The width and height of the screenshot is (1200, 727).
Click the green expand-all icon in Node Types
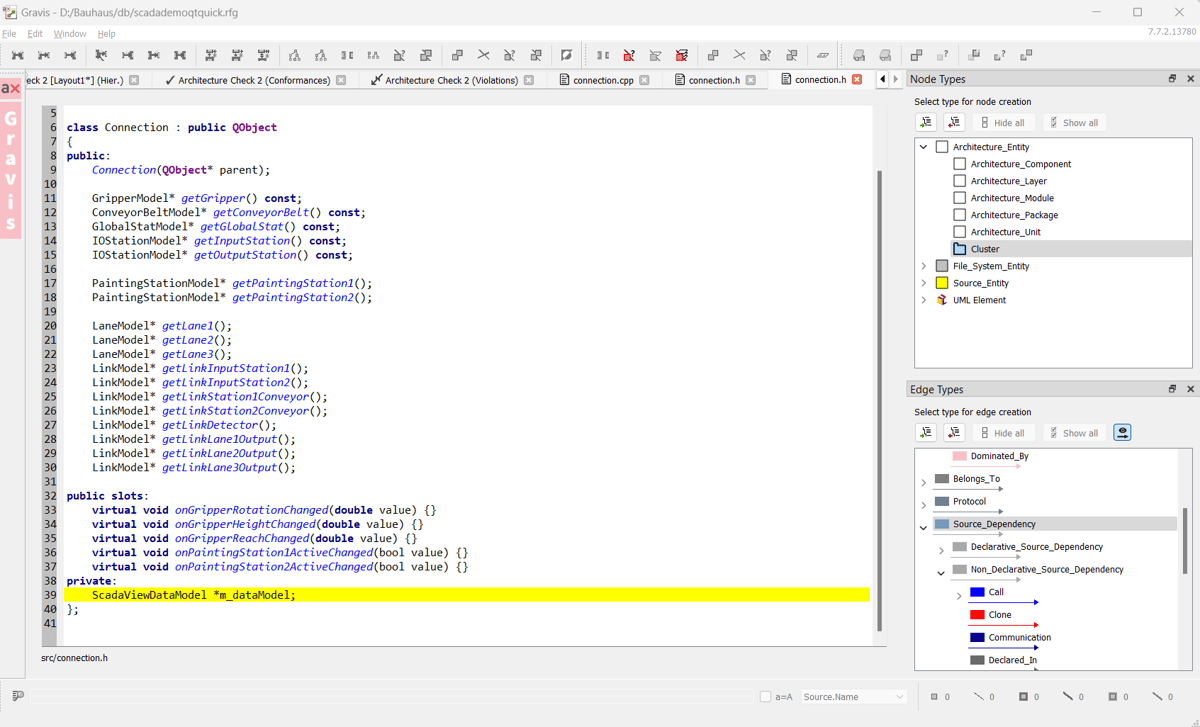[926, 122]
